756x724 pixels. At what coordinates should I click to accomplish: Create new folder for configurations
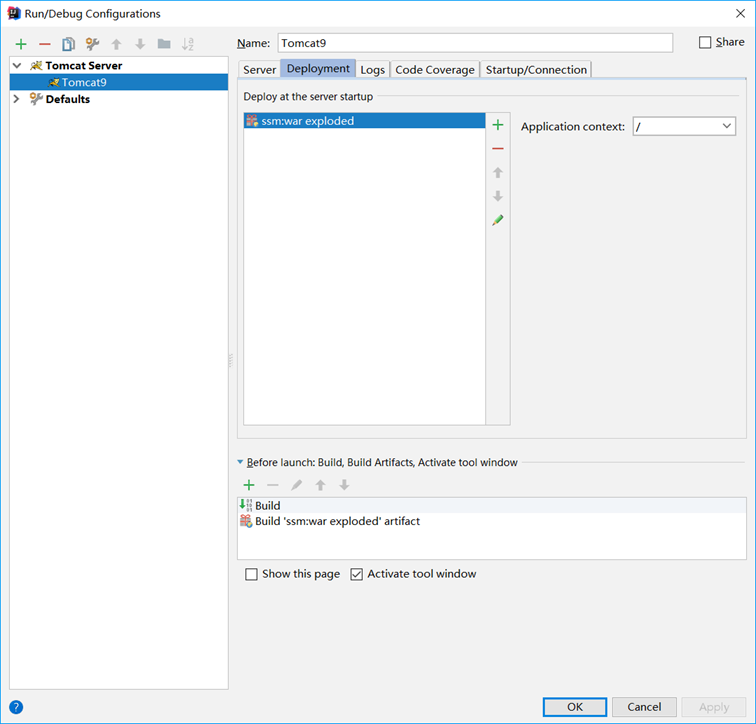coord(164,44)
